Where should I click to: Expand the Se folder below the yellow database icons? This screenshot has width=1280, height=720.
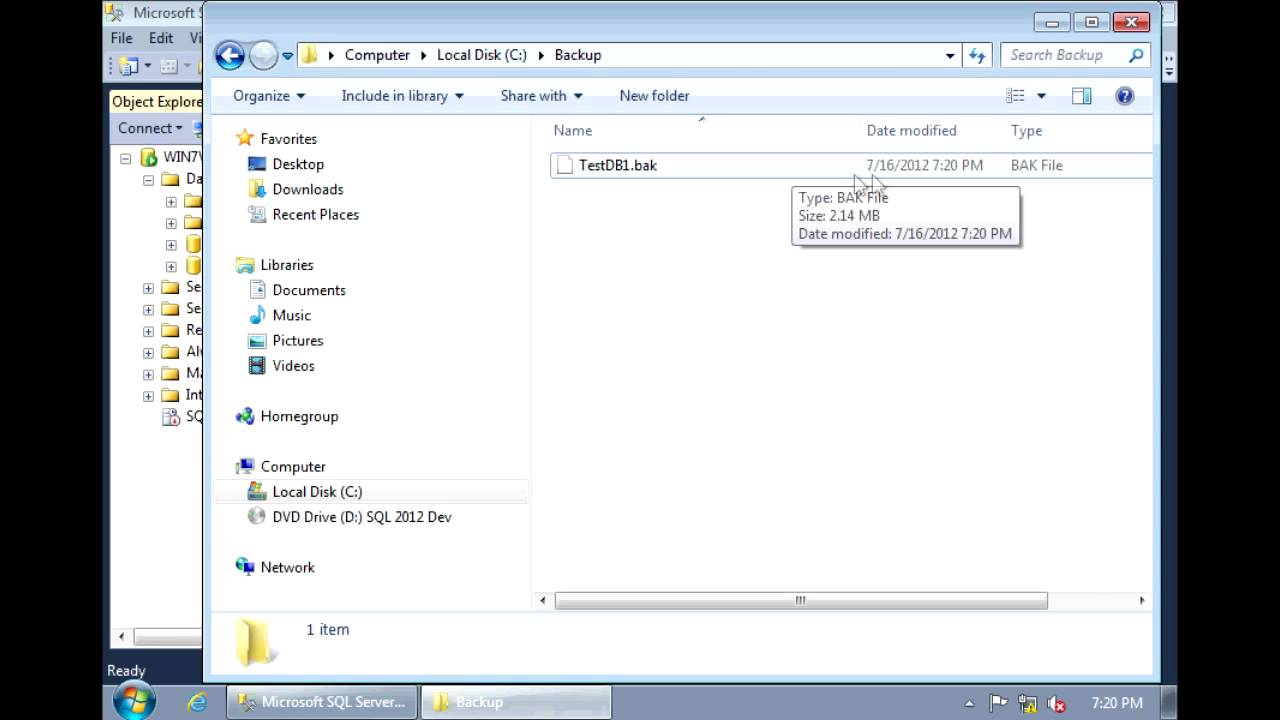tap(148, 288)
